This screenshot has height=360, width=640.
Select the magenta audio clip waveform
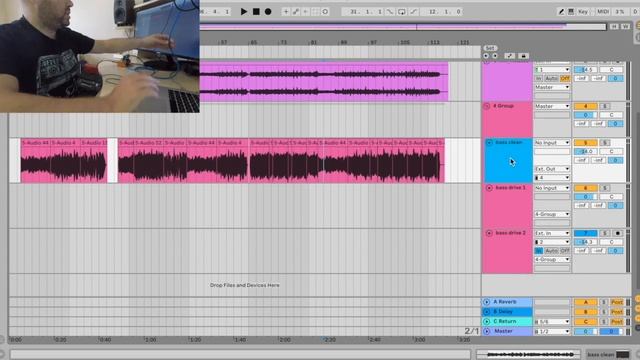324,82
